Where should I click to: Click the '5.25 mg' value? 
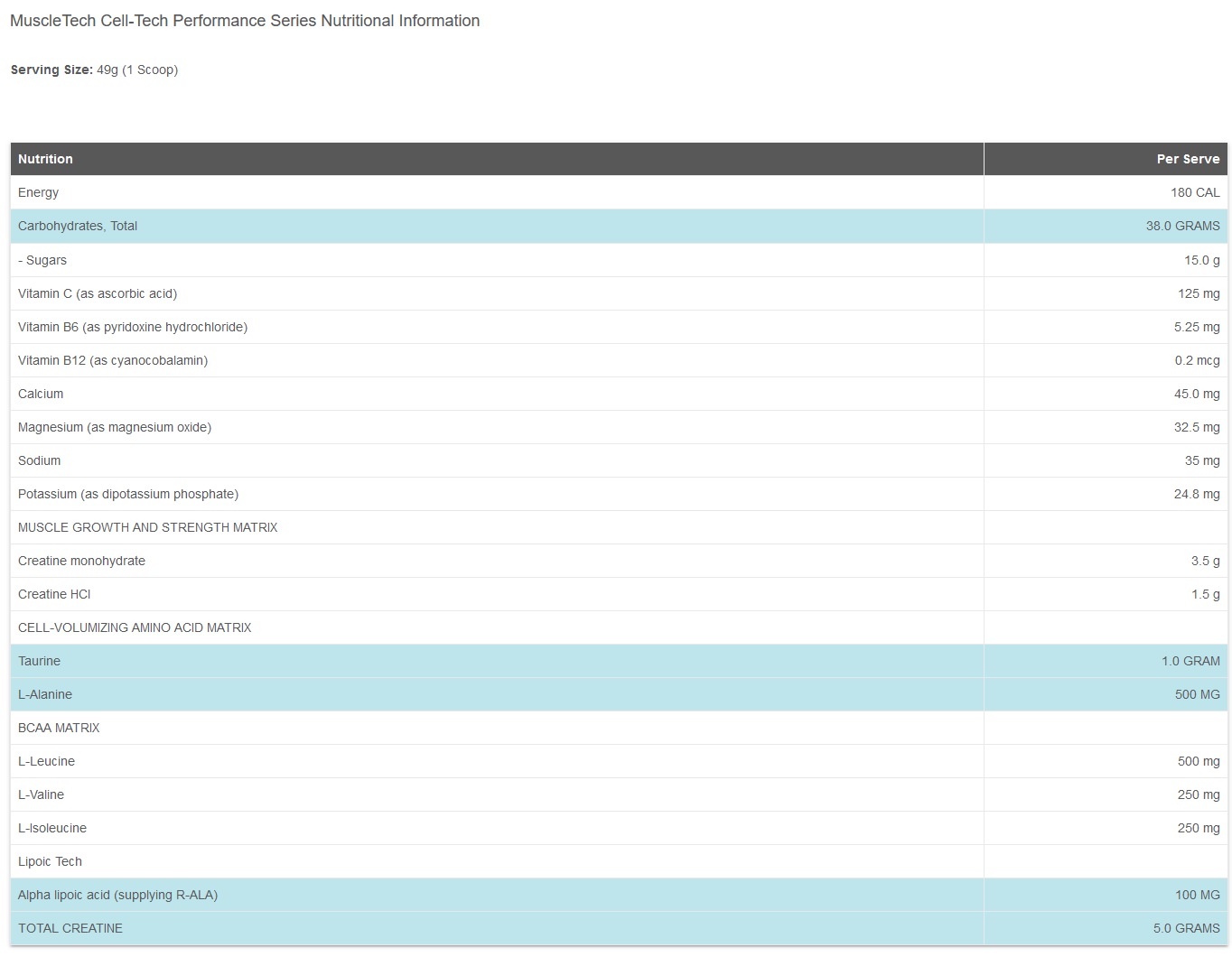pos(1197,327)
